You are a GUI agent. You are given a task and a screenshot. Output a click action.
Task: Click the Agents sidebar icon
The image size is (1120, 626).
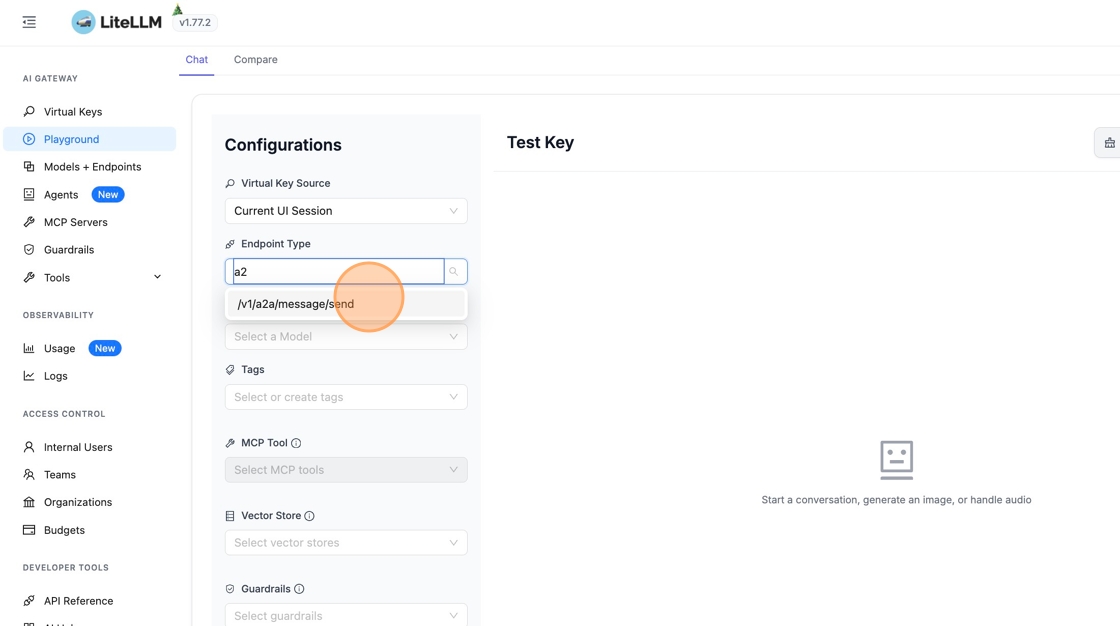29,194
